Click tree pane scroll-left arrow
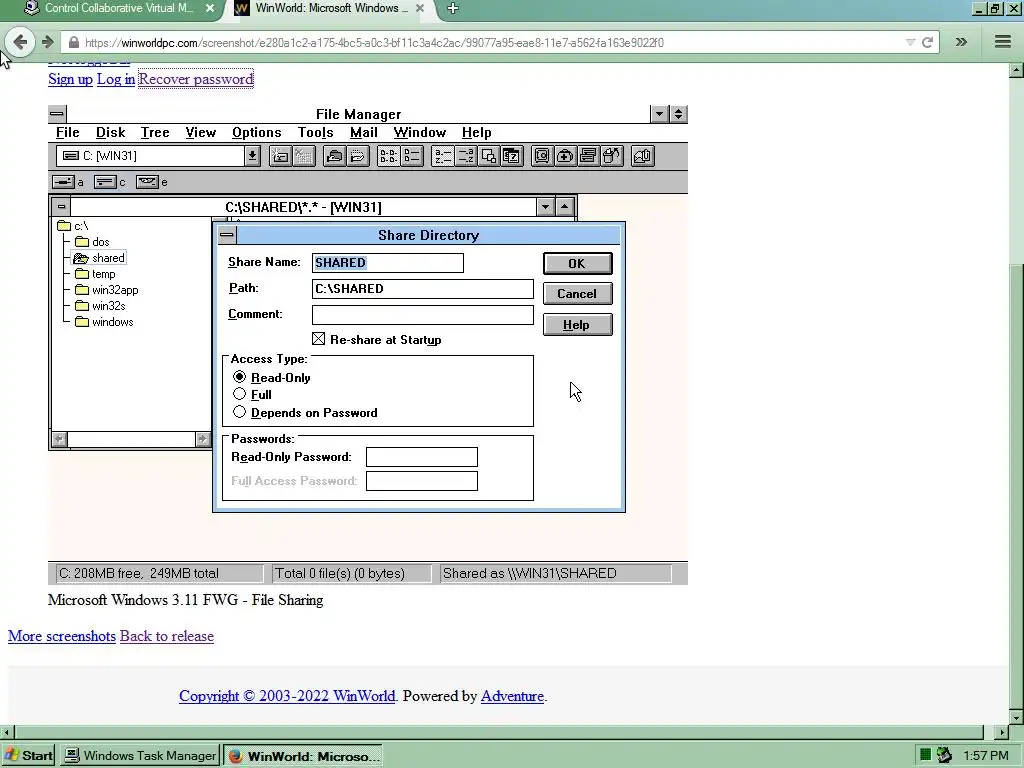The height and width of the screenshot is (768, 1024). (x=59, y=439)
